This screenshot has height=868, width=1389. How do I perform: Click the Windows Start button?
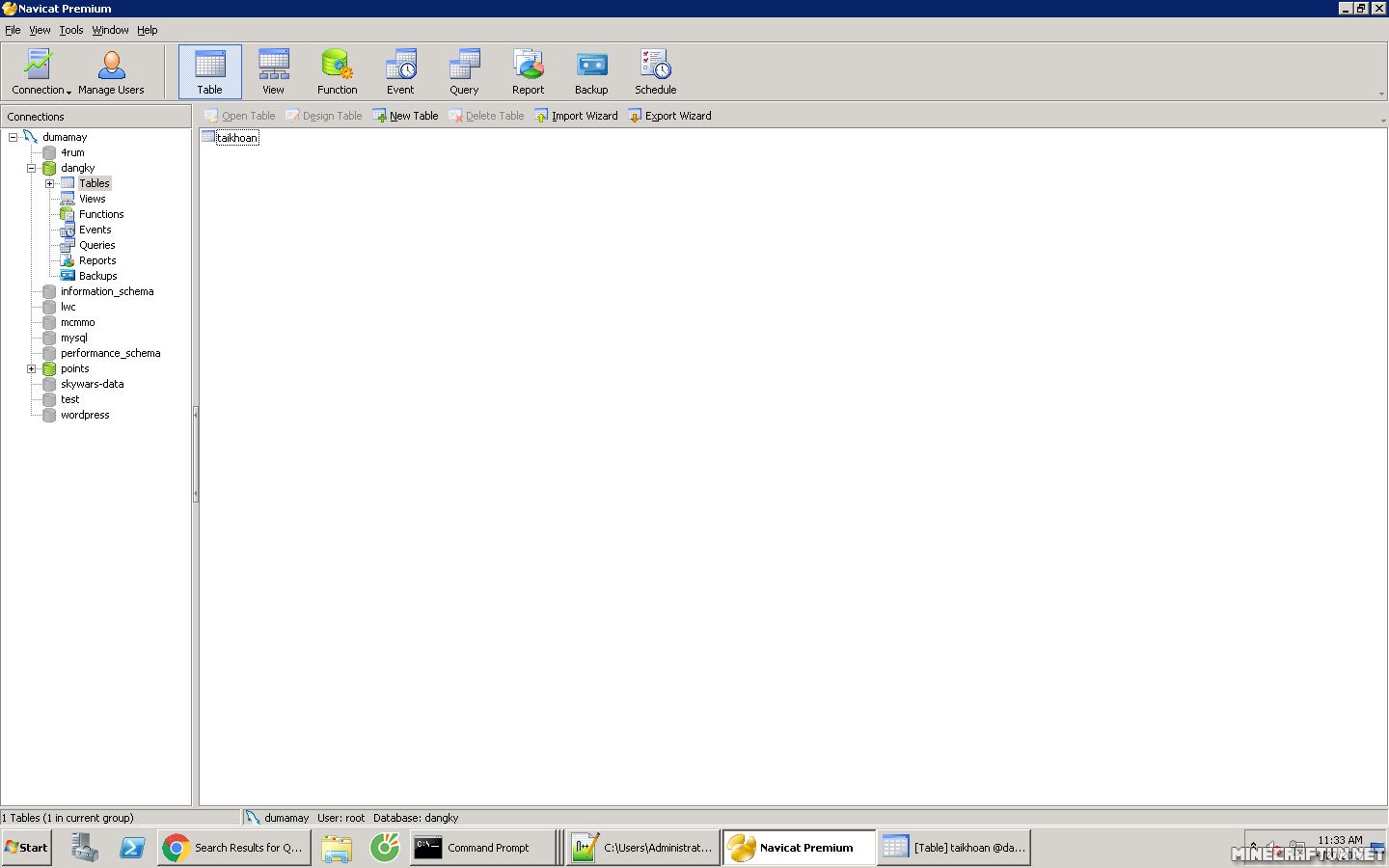point(26,848)
